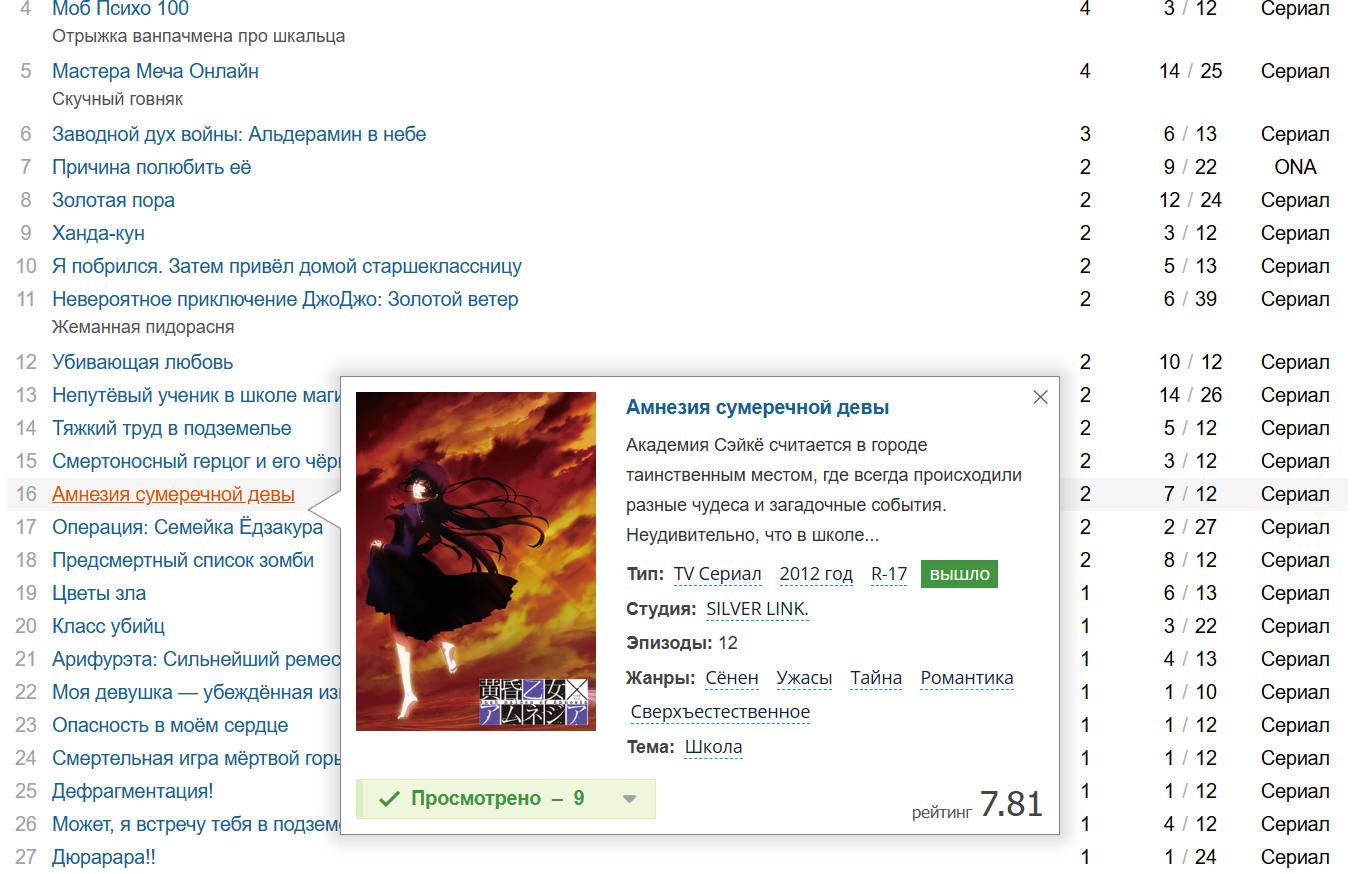Open the SILVER LINK. studio link
This screenshot has height=874, width=1370.
[757, 608]
